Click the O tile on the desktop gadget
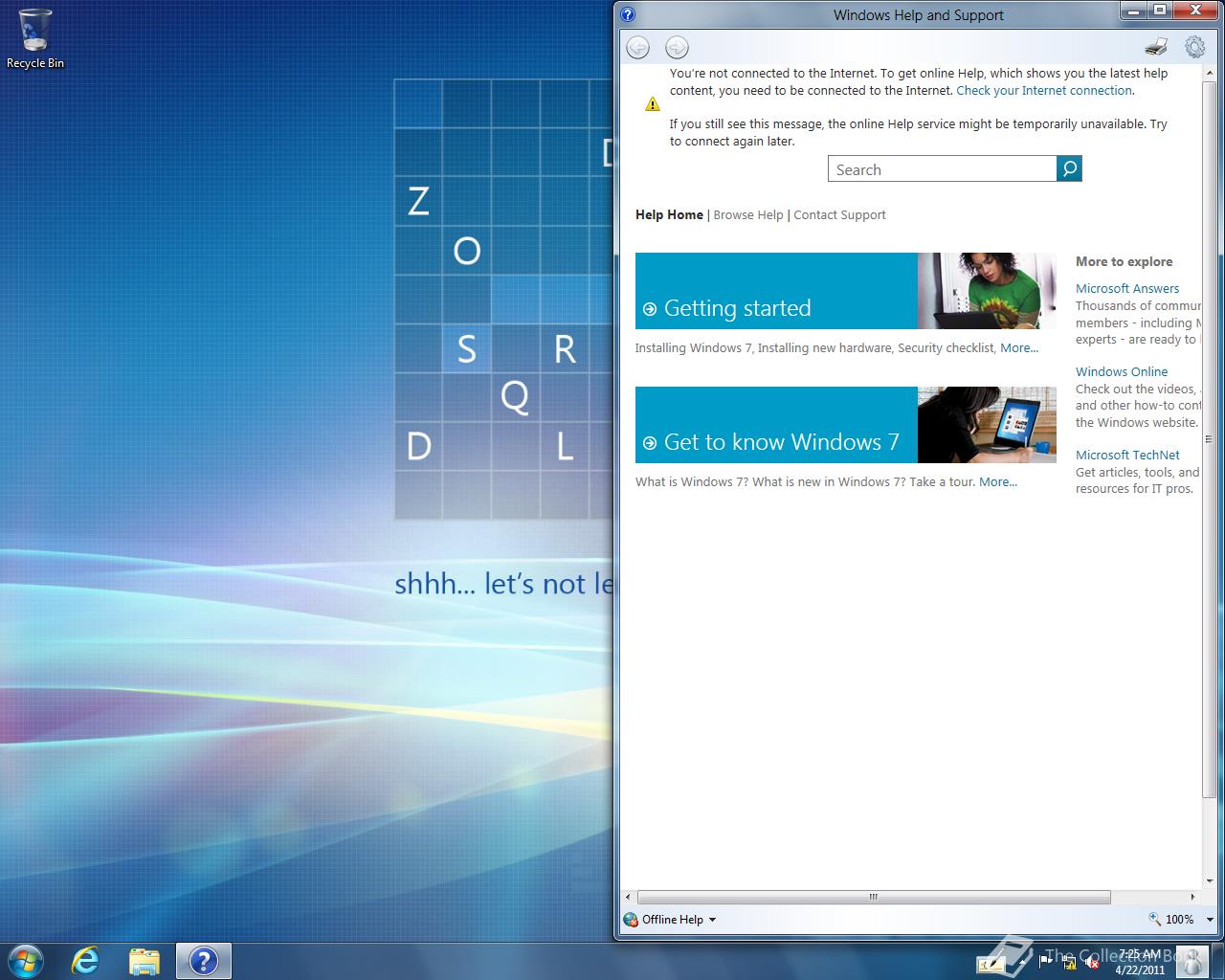Viewport: 1225px width, 980px height. (x=467, y=251)
